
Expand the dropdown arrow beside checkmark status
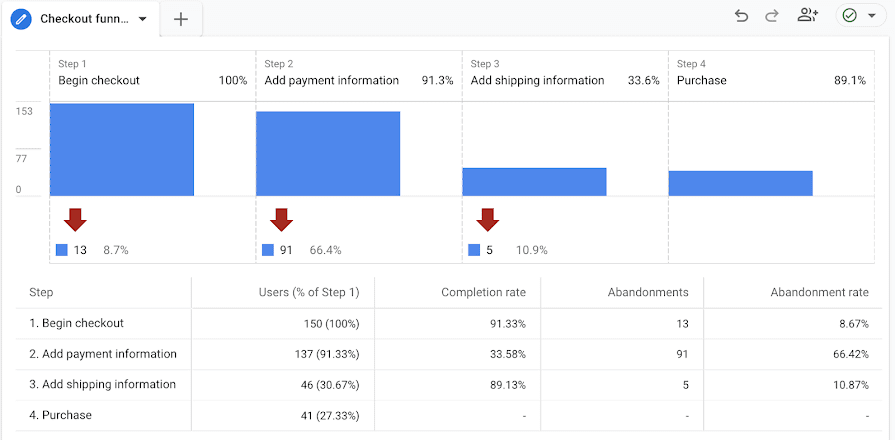pyautogui.click(x=872, y=16)
